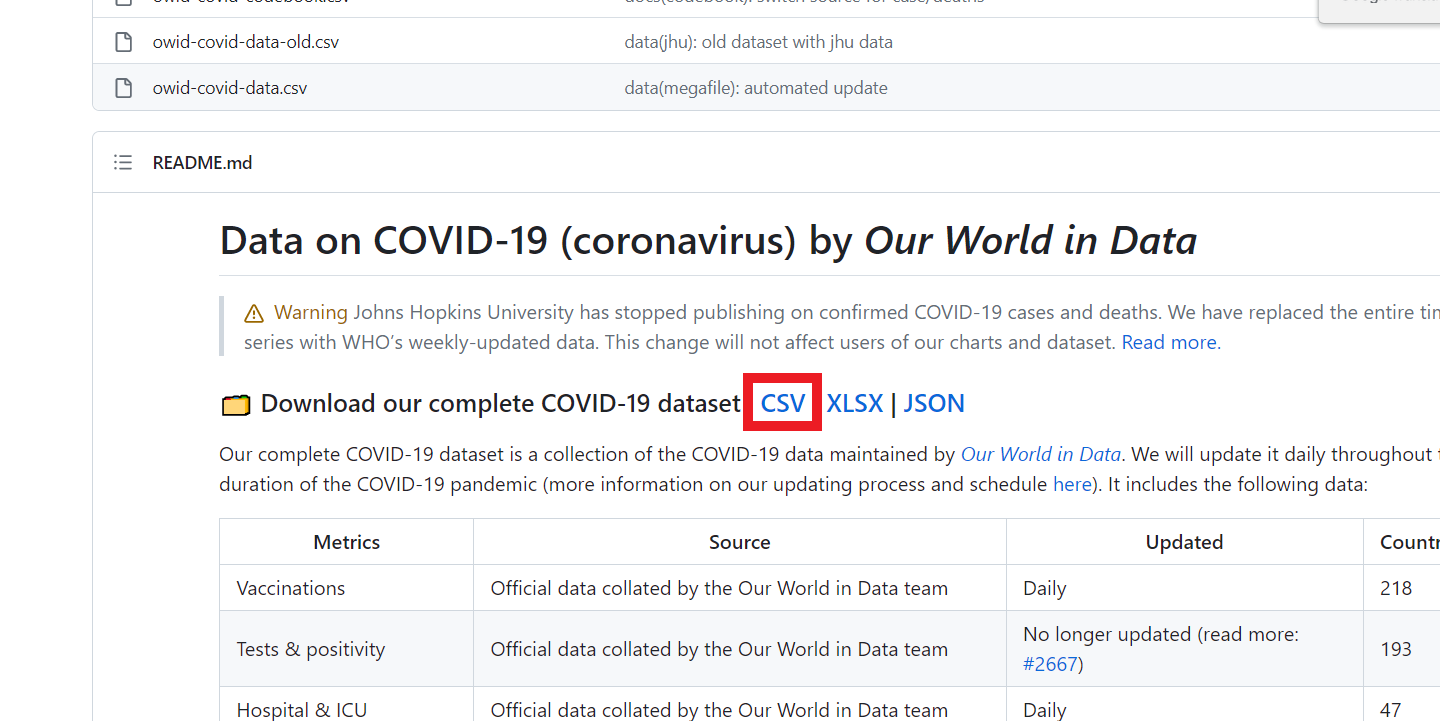The image size is (1440, 721).
Task: Click the file icon beside owid-covid-data.csv
Action: (123, 88)
